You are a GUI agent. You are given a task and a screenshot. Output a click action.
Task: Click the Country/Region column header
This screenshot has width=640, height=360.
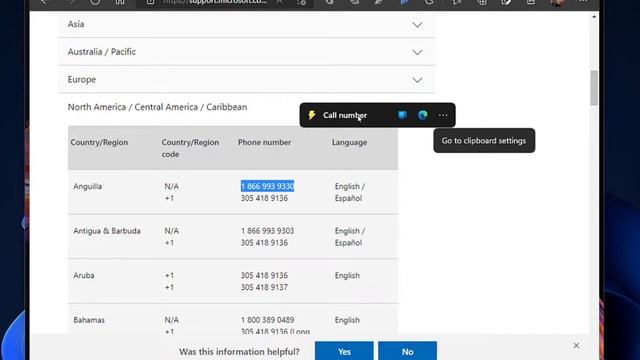(99, 142)
